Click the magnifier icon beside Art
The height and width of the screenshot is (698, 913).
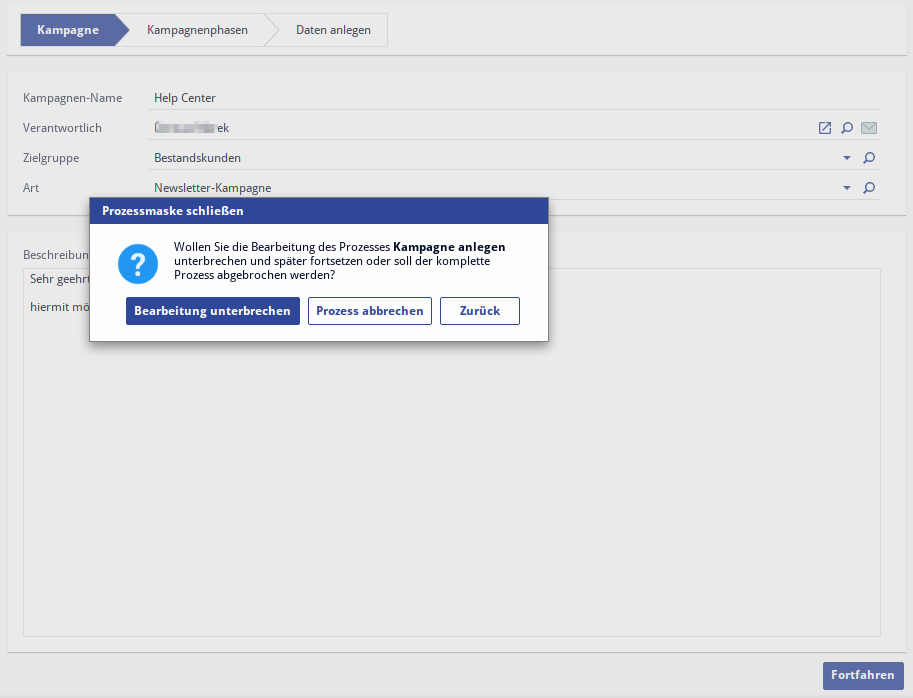(x=869, y=188)
